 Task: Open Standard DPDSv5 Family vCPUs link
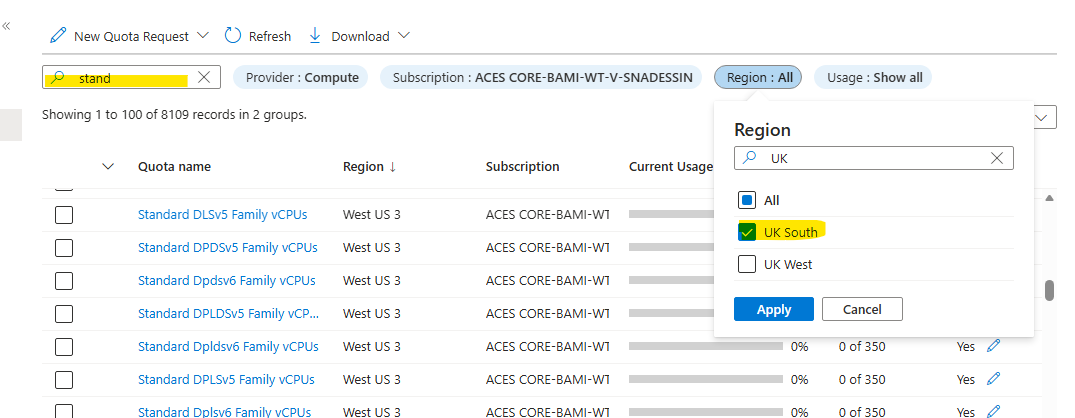[228, 247]
